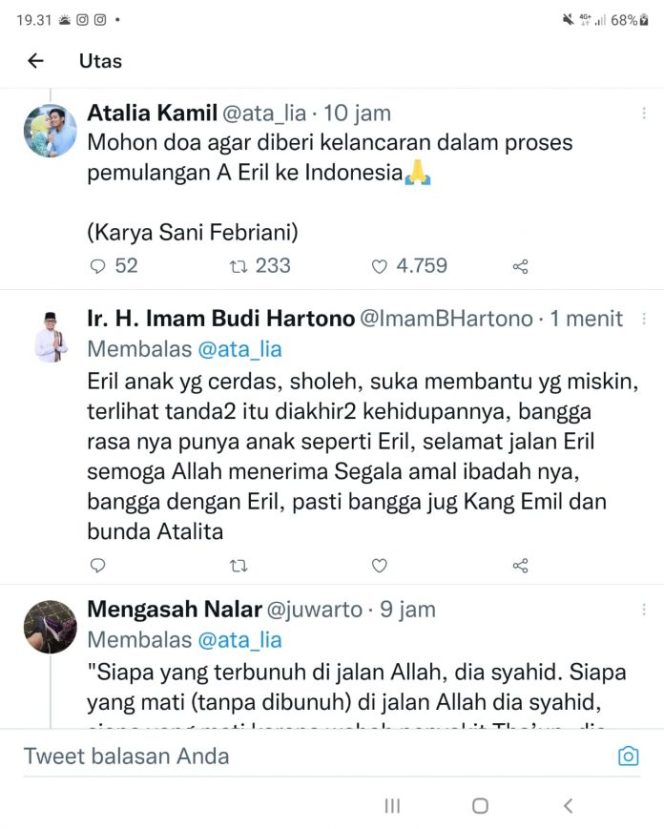Viewport: 664px width, 829px height.
Task: Open camera to attach photo to reply
Action: [629, 758]
